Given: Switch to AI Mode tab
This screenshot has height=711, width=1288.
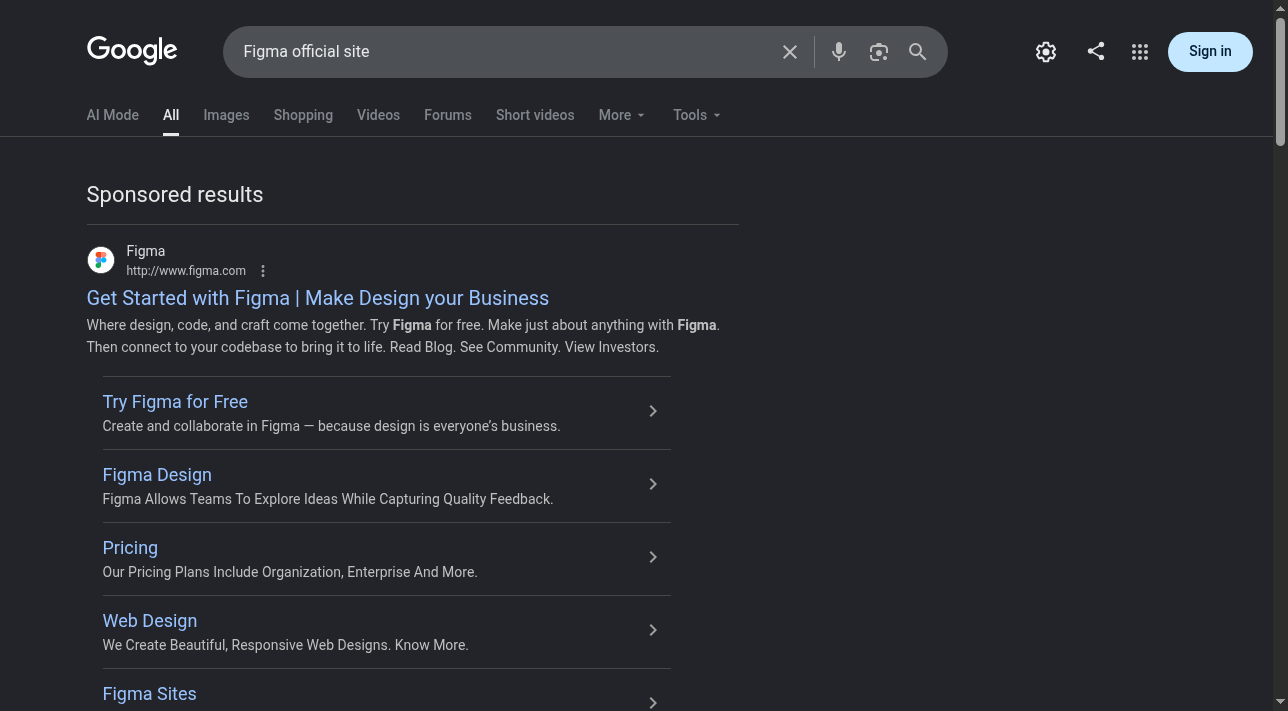Looking at the screenshot, I should [x=113, y=115].
